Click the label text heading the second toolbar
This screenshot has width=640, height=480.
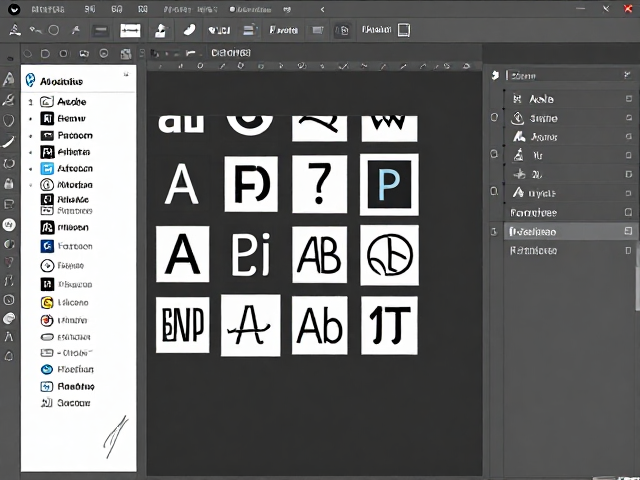coord(231,53)
